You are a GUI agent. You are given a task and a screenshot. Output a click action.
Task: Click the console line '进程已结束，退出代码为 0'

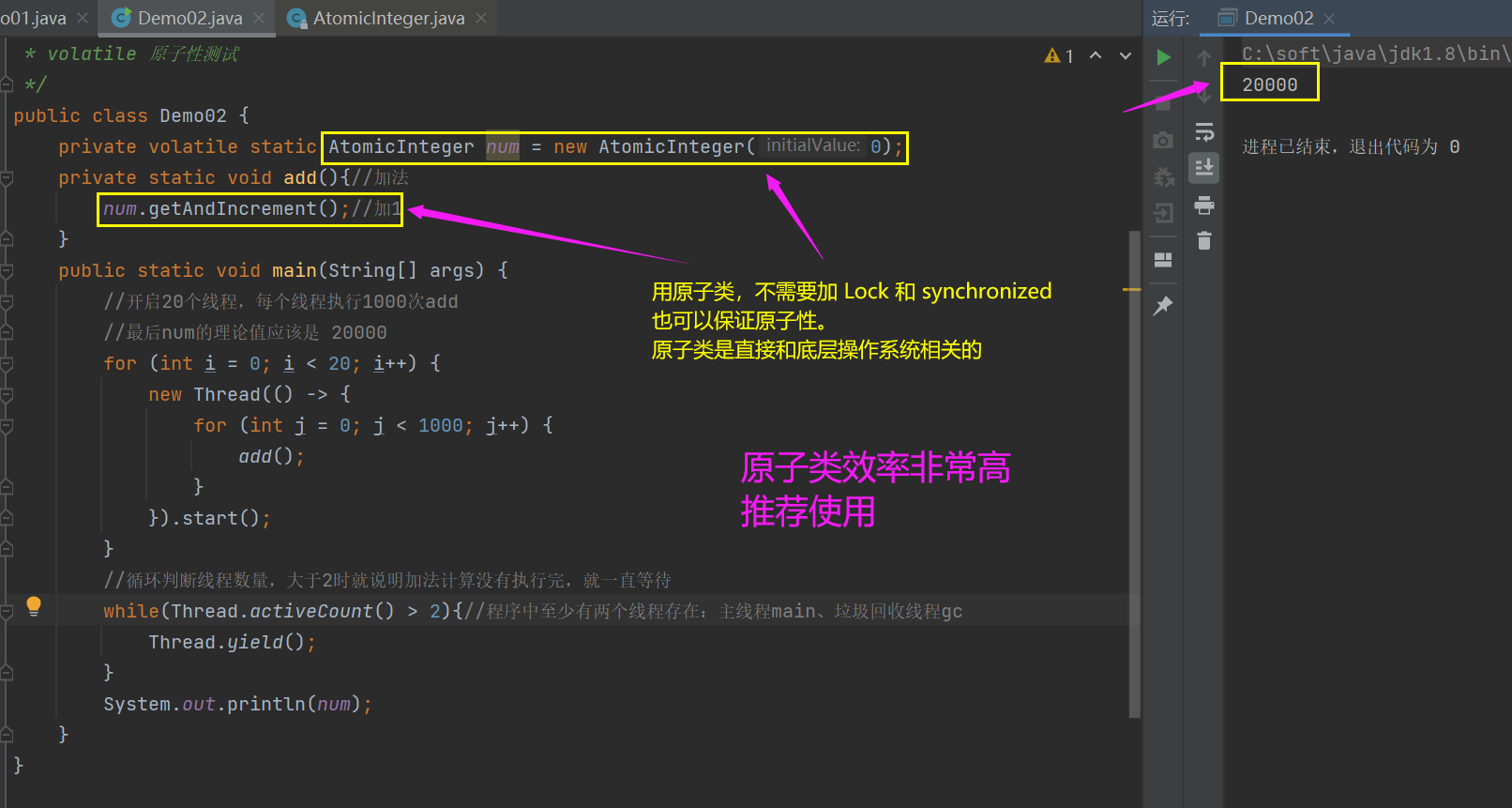pos(1351,146)
